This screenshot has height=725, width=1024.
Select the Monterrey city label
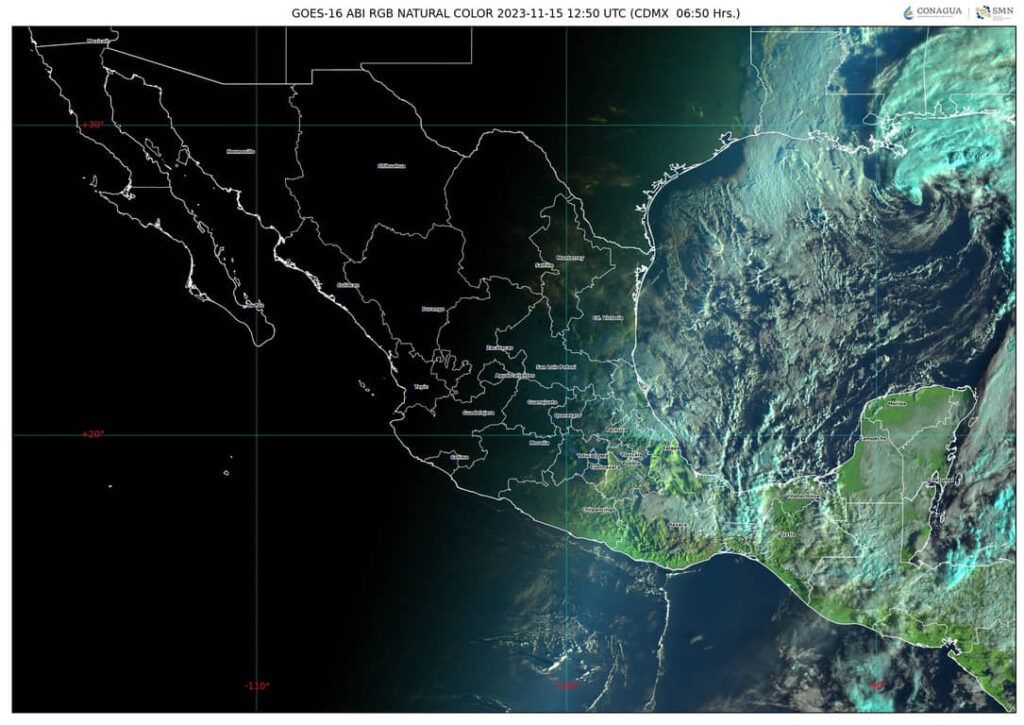coord(569,257)
